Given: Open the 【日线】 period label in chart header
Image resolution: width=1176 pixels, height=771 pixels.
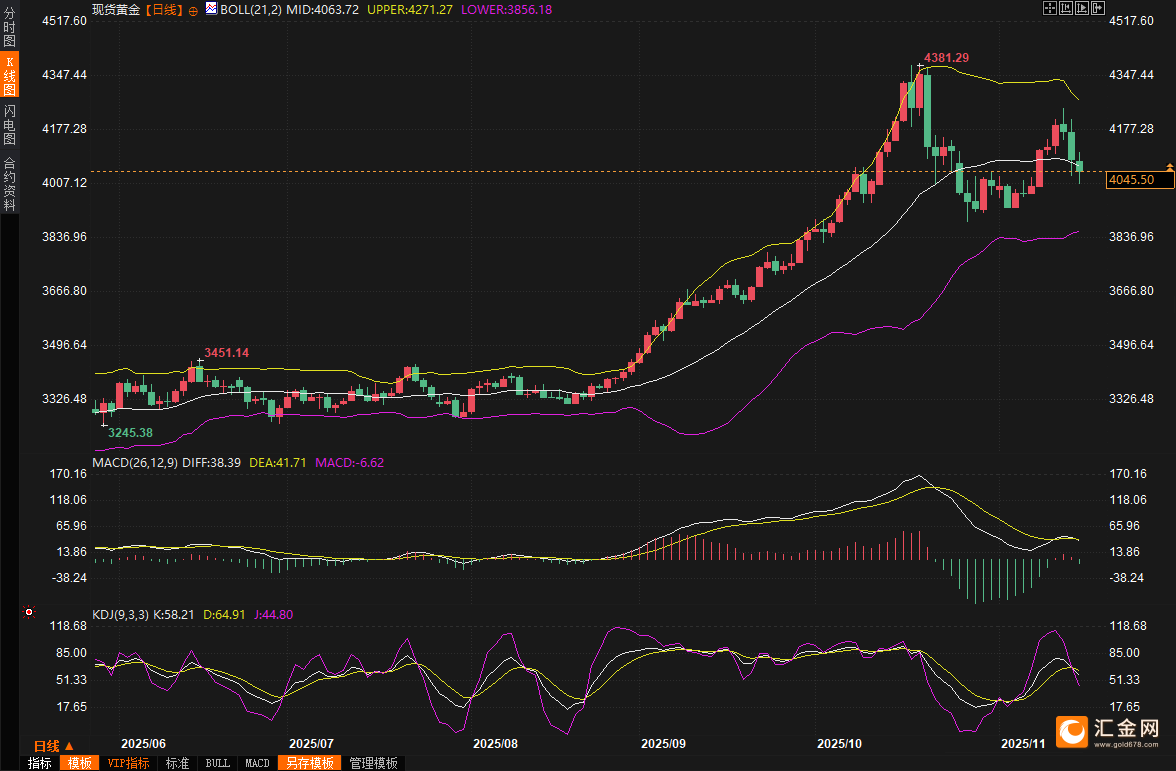Looking at the screenshot, I should [x=164, y=9].
